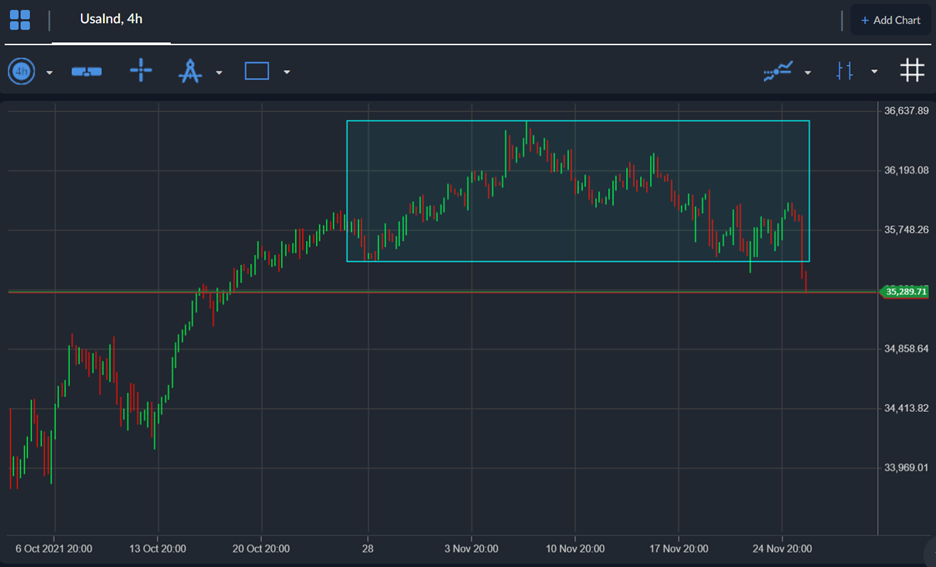Expand the timeframe dropdown arrow
The height and width of the screenshot is (567, 936).
[50, 73]
